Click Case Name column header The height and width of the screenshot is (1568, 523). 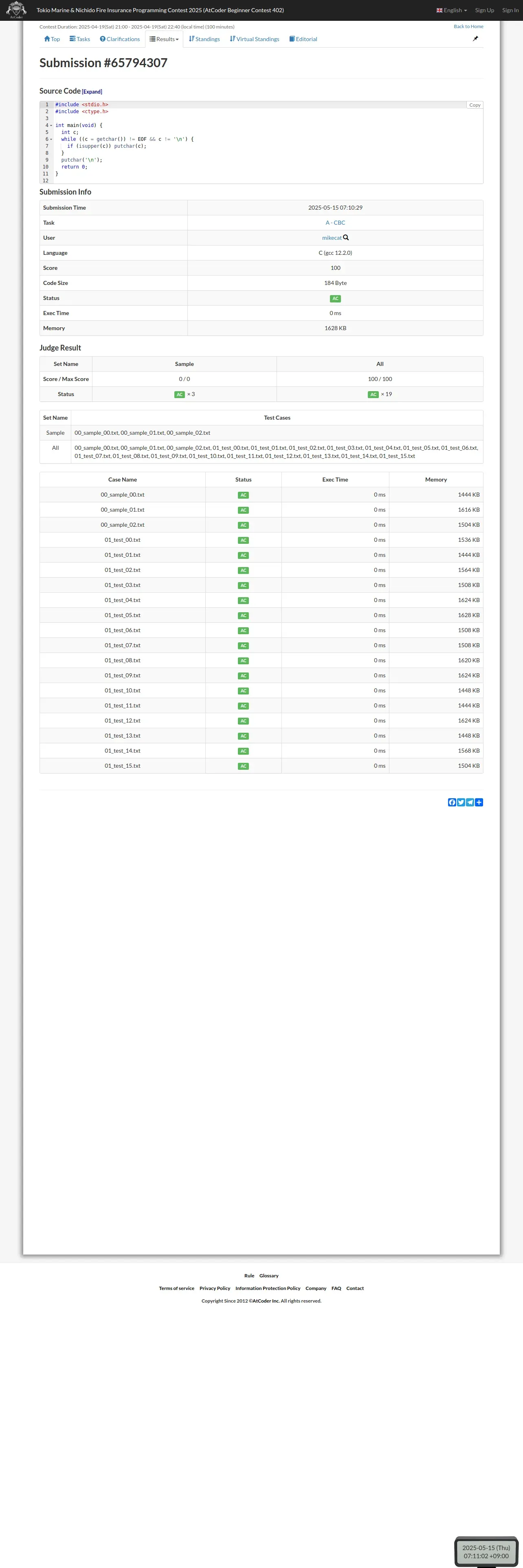pyautogui.click(x=122, y=480)
